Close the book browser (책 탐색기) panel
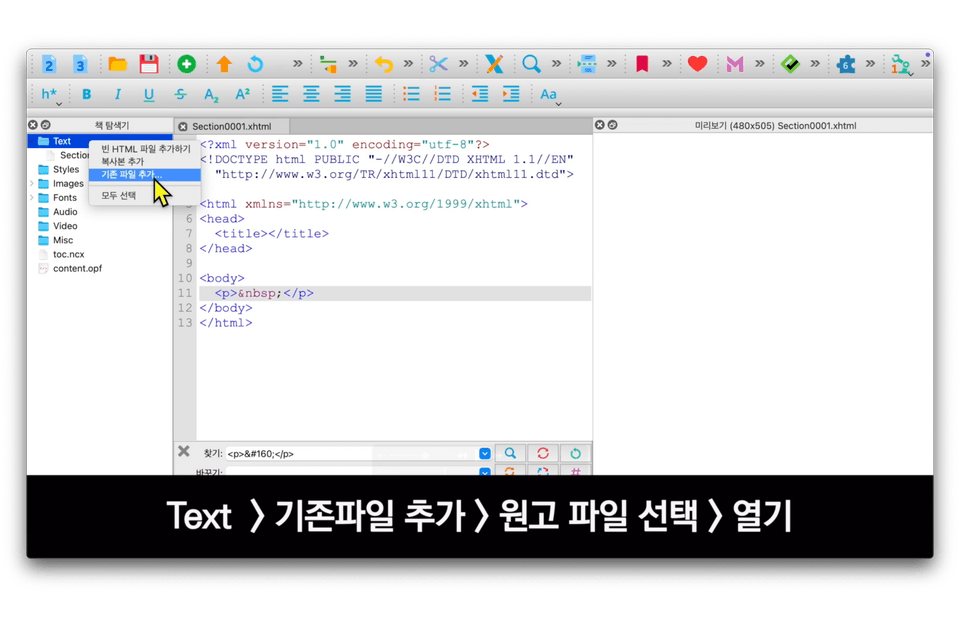This screenshot has height=625, width=960. 32,125
